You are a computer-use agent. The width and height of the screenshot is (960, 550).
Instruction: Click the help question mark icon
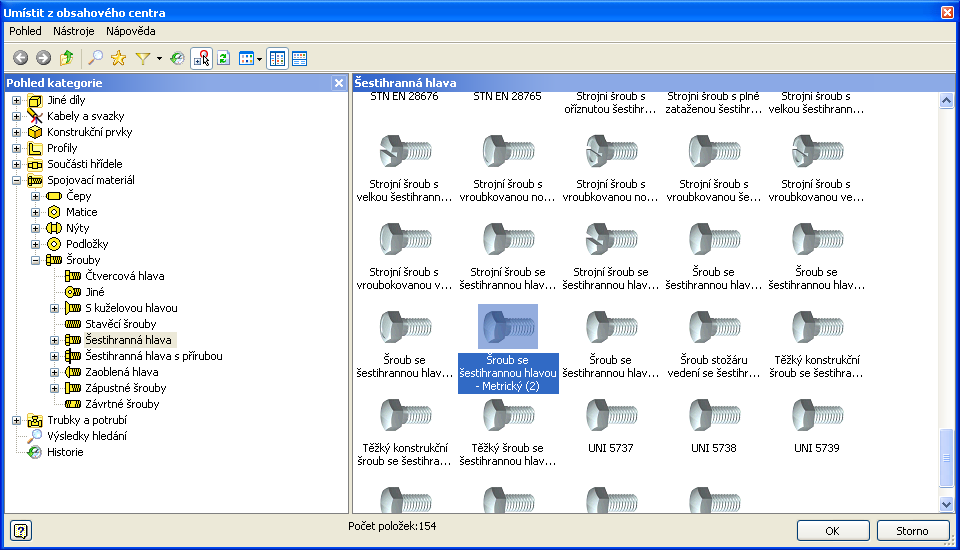coord(20,530)
